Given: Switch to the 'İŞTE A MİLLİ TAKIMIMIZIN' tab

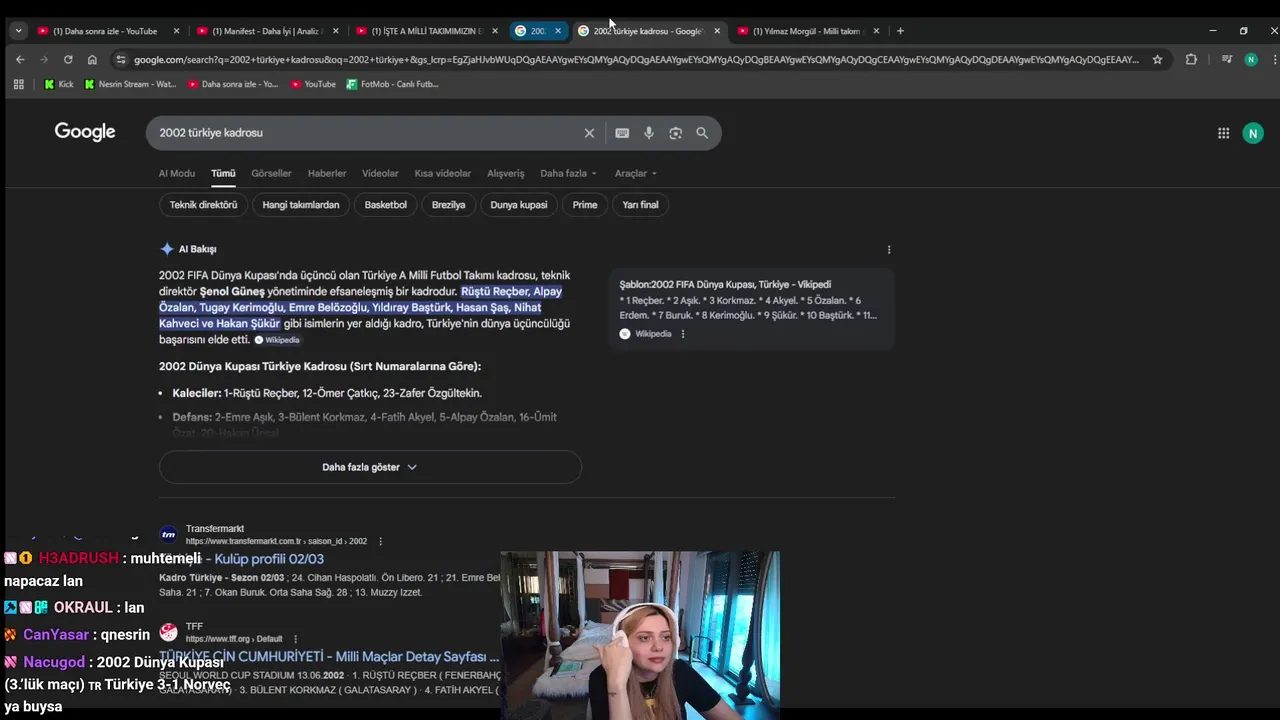Looking at the screenshot, I should 427,31.
